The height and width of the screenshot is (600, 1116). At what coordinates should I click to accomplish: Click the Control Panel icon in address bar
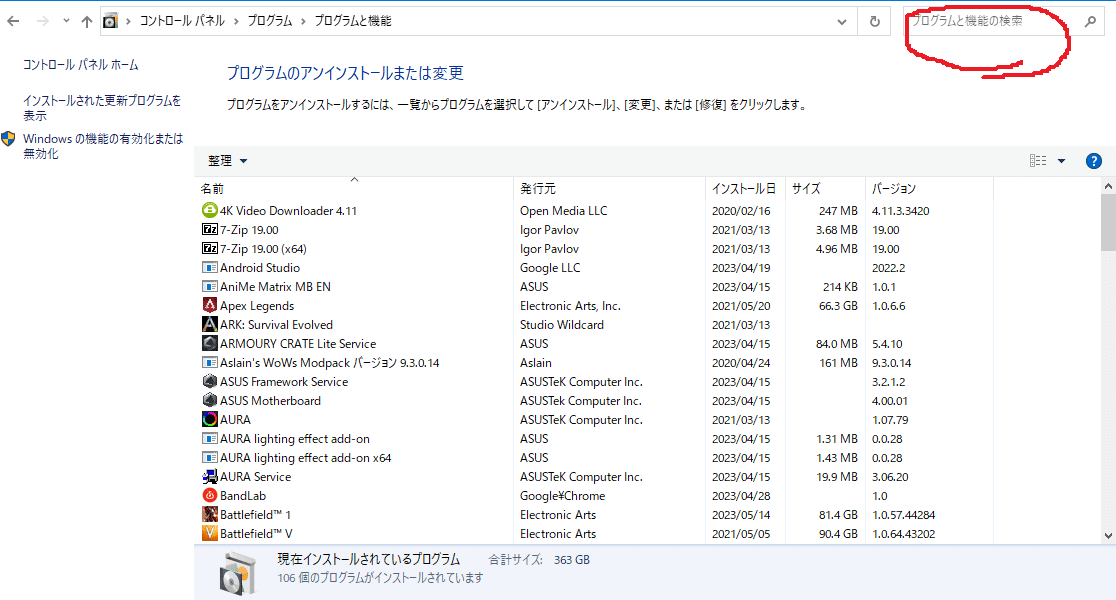coord(110,21)
